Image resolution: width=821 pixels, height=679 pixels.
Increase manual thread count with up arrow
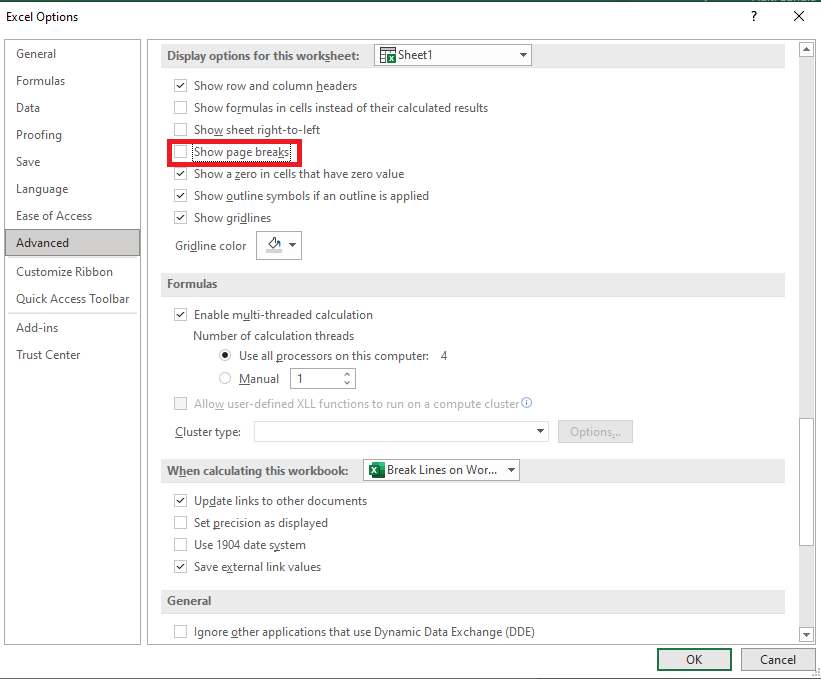(x=347, y=374)
